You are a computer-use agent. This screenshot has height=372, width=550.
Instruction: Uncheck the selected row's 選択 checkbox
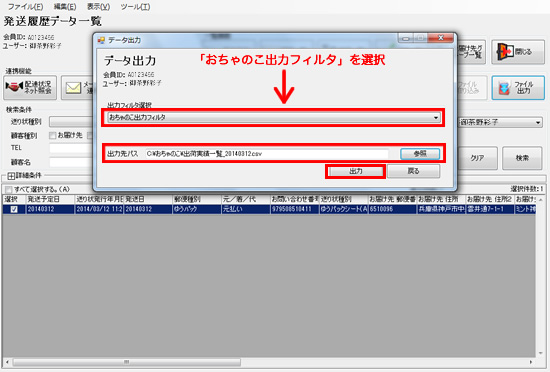14,209
